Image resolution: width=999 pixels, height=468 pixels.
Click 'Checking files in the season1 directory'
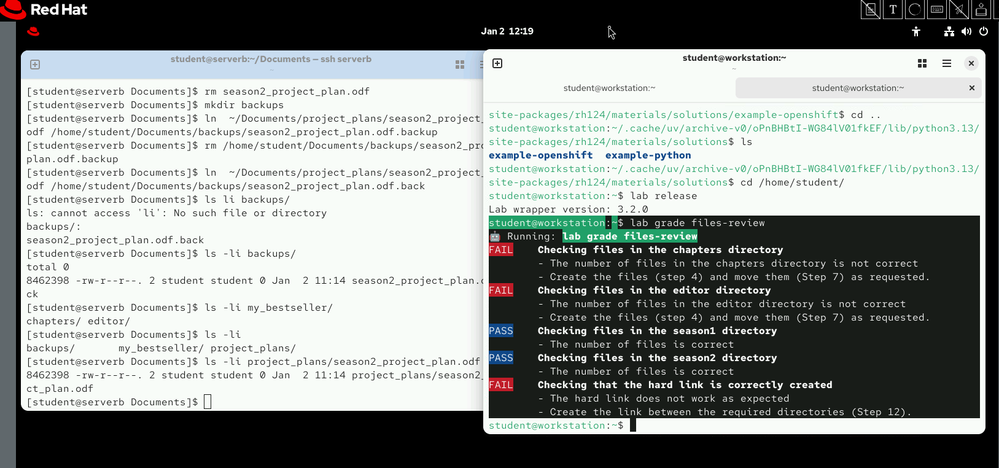point(657,330)
